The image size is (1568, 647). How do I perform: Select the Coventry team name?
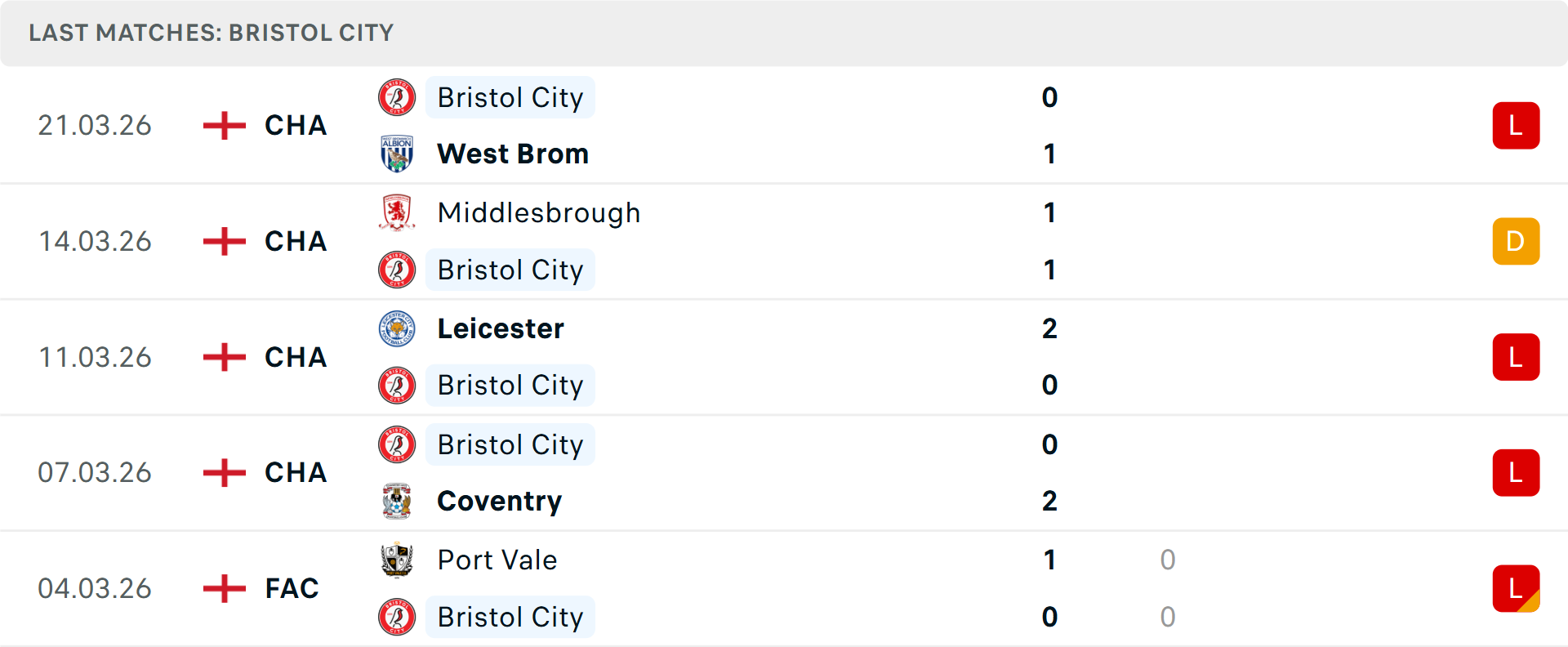point(499,501)
